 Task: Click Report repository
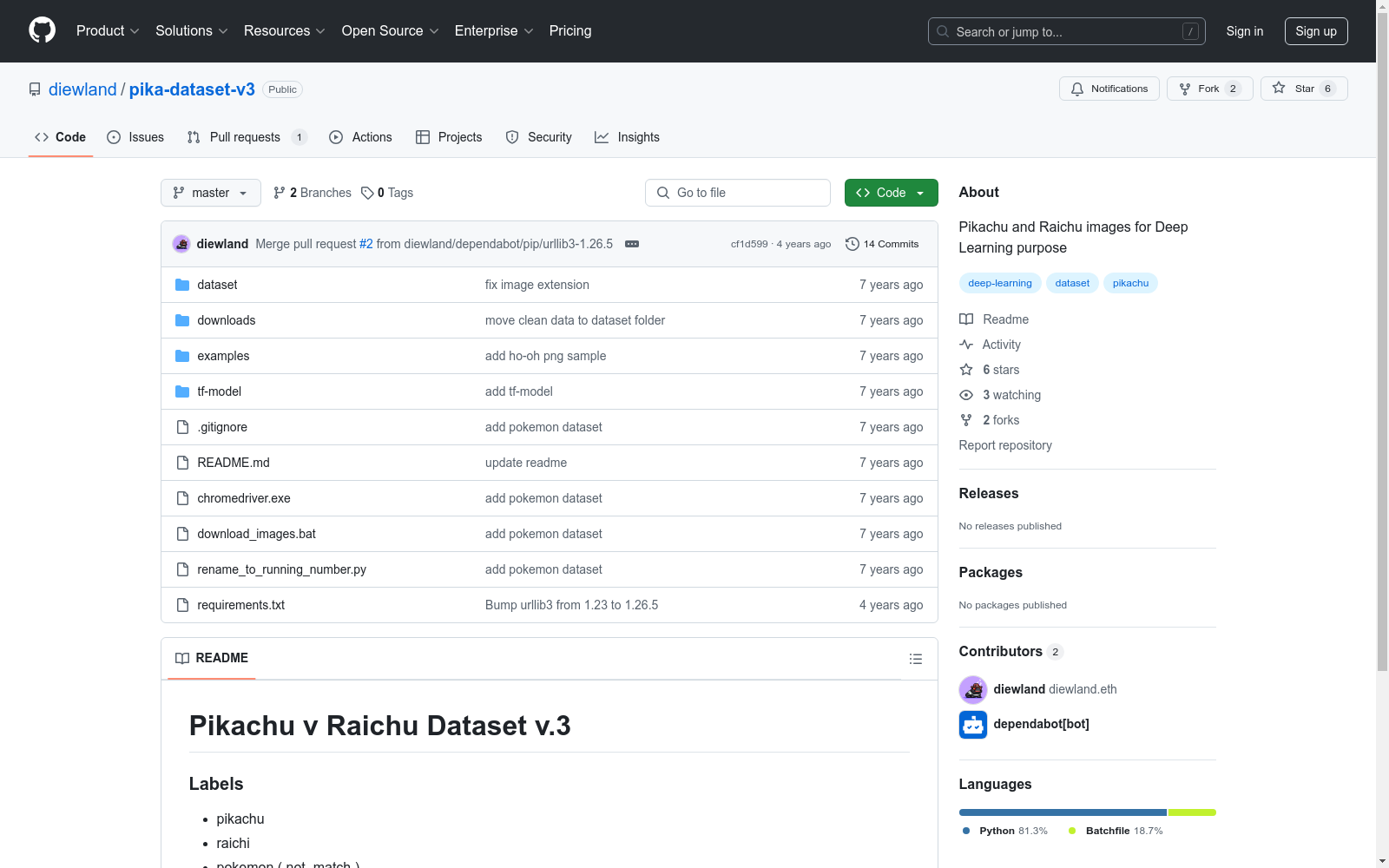click(1005, 445)
